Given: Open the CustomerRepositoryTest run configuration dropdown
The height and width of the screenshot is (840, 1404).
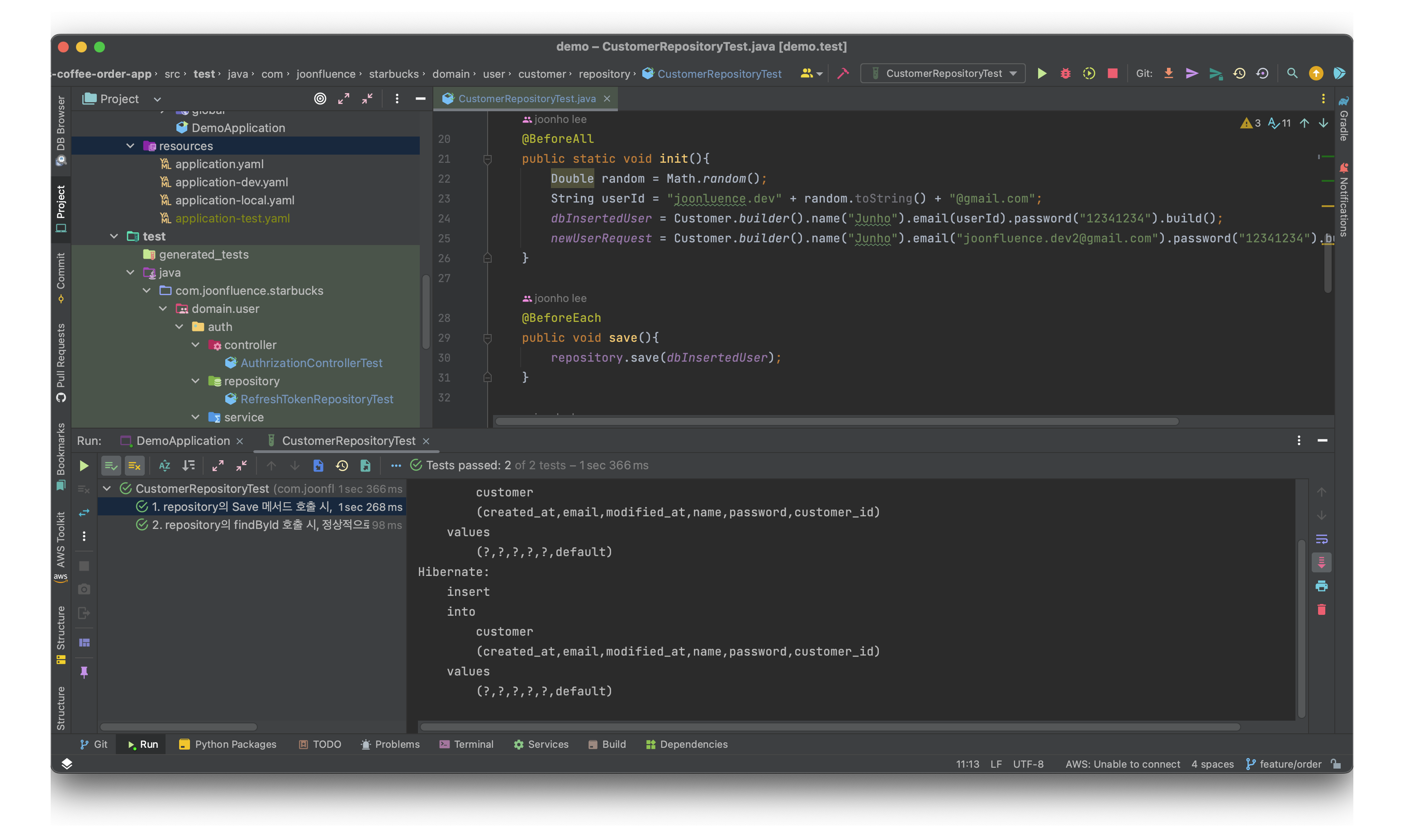Looking at the screenshot, I should point(943,74).
